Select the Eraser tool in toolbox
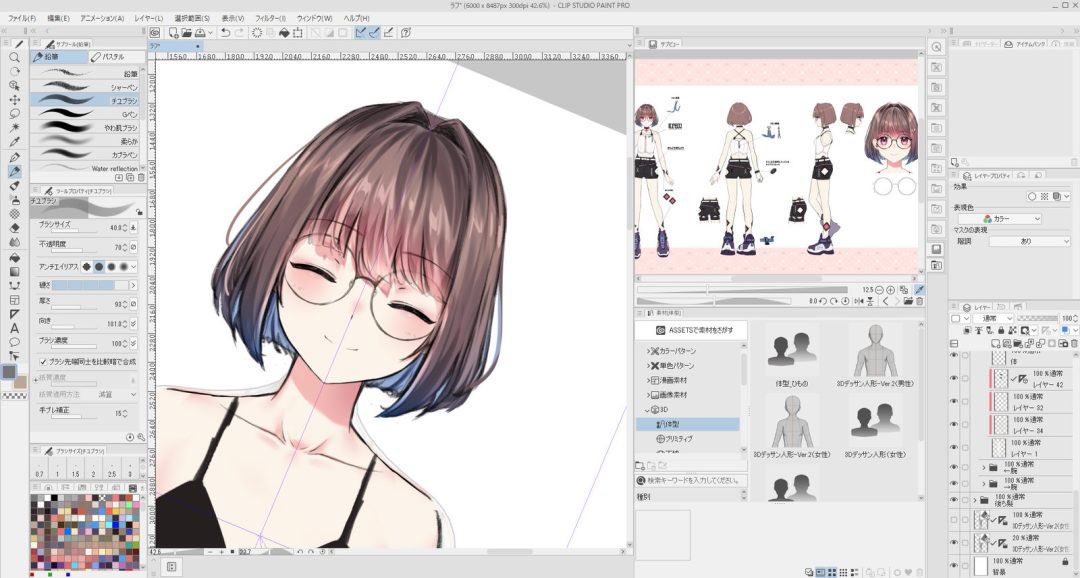Viewport: 1080px width, 578px height. 14,228
